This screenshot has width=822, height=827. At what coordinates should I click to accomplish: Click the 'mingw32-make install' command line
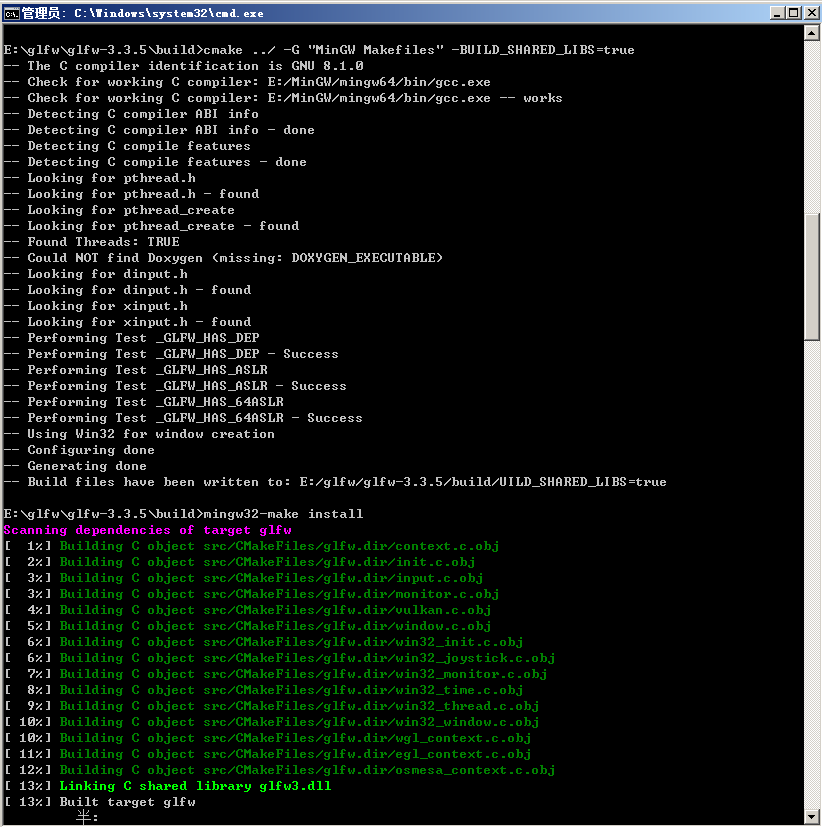tap(183, 514)
